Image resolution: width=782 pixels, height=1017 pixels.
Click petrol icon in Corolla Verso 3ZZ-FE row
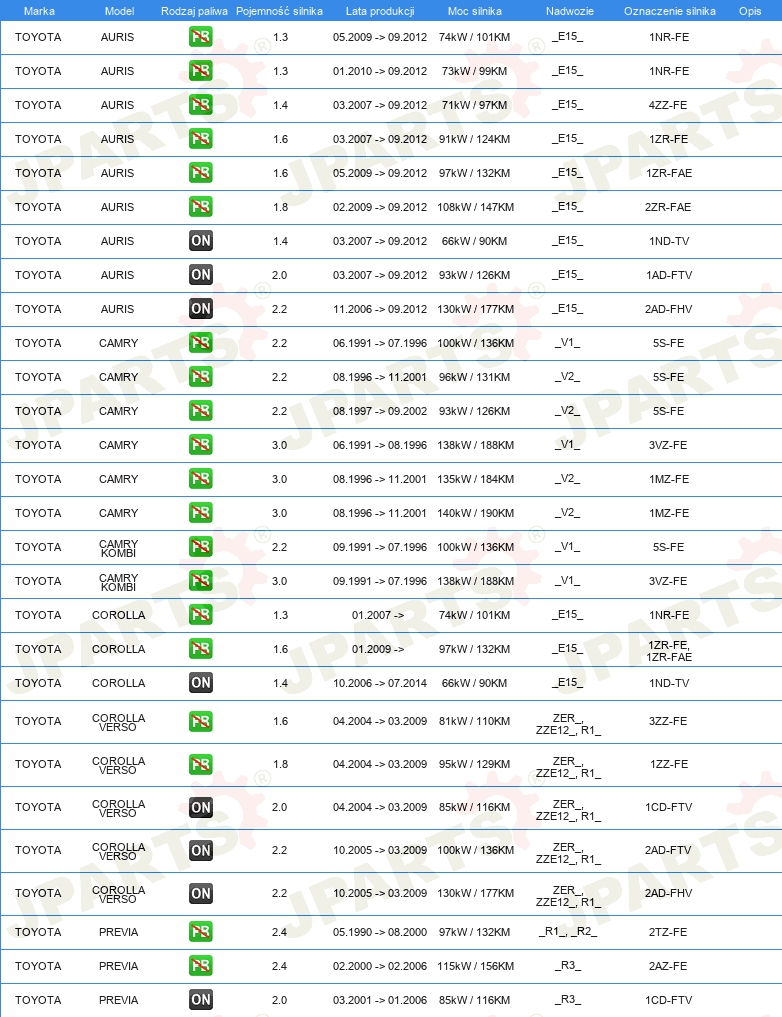click(x=200, y=721)
